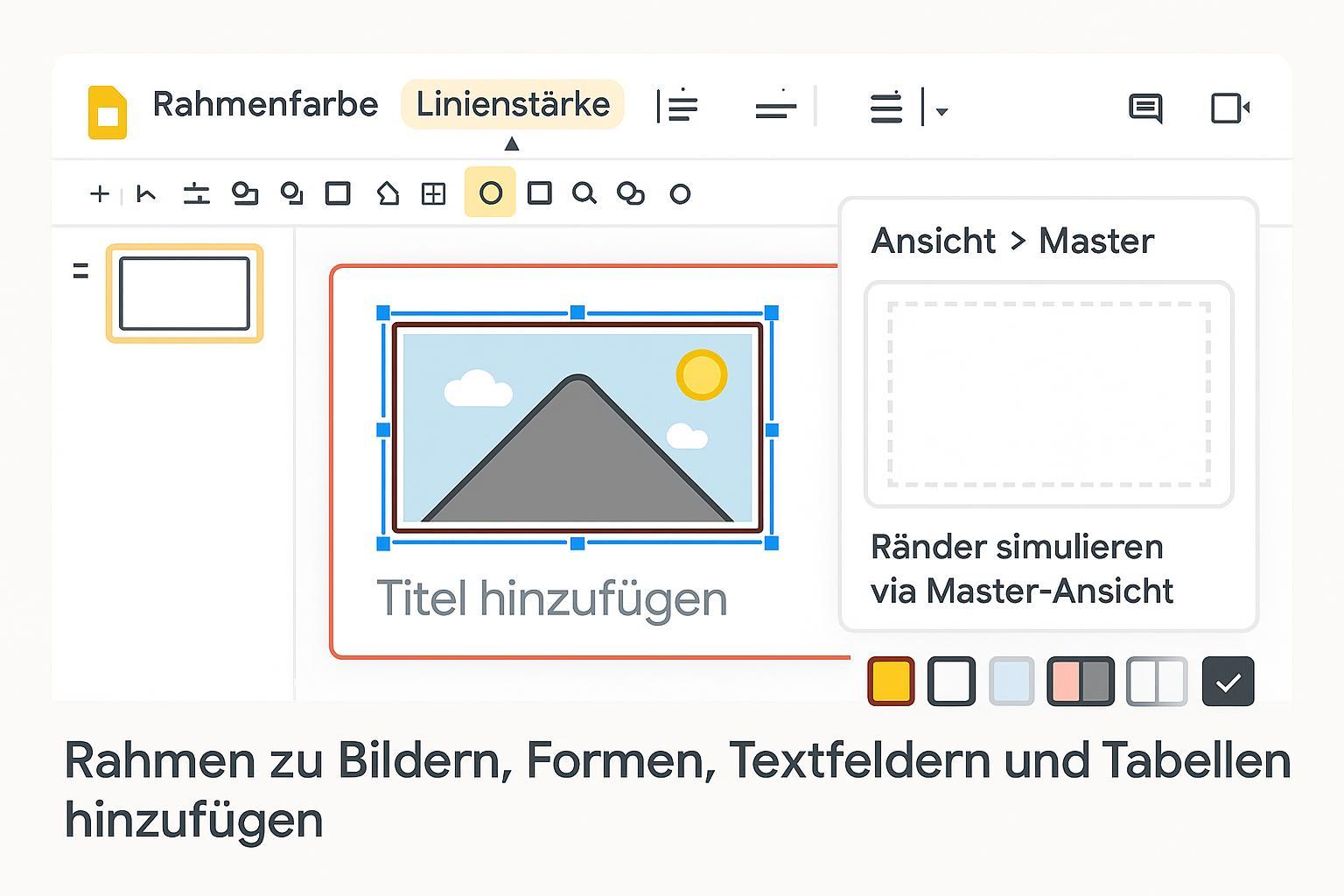Click the pentagon shape tool icon

(387, 193)
